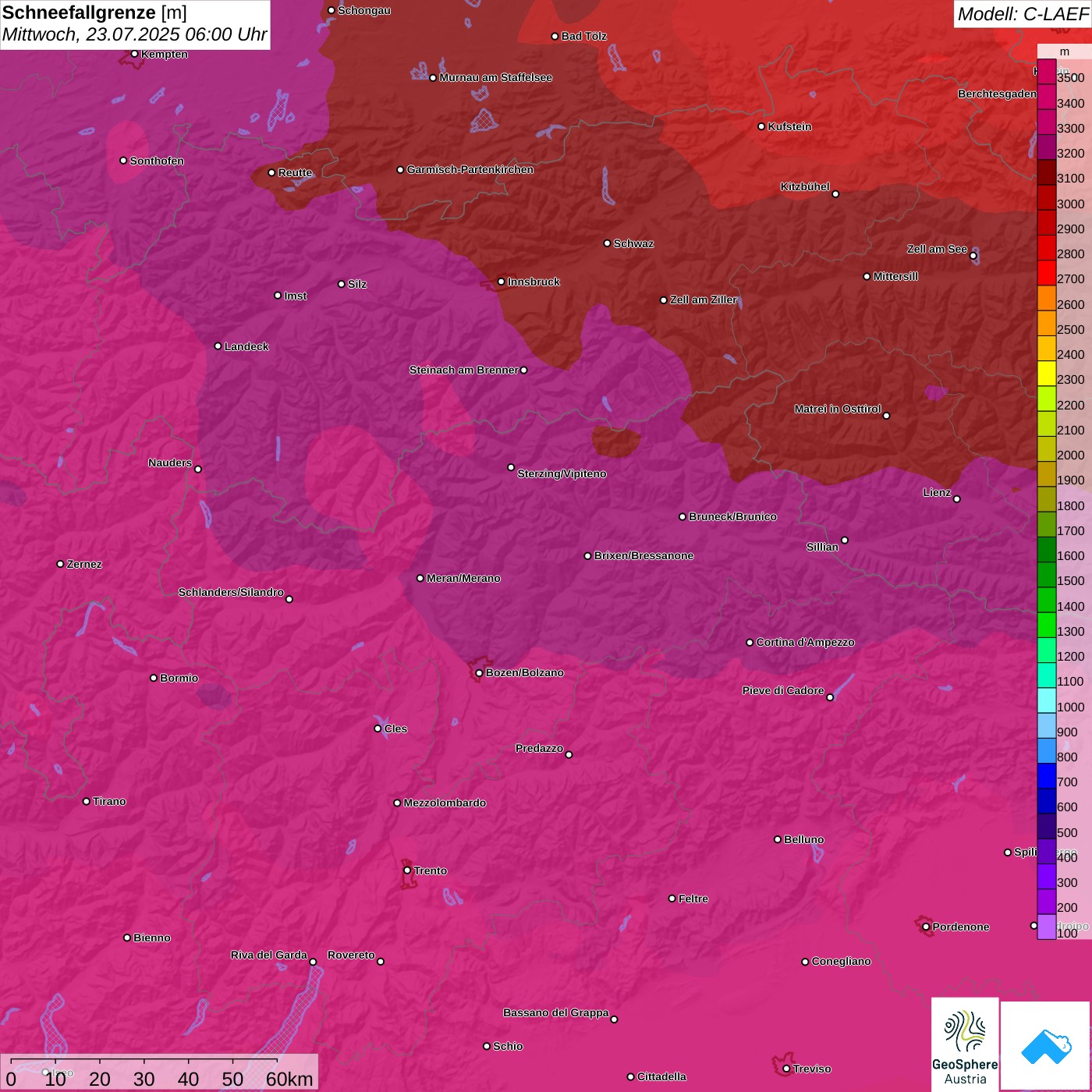Click the 2000 legend value
This screenshot has height=1092, width=1092.
pyautogui.click(x=1071, y=455)
